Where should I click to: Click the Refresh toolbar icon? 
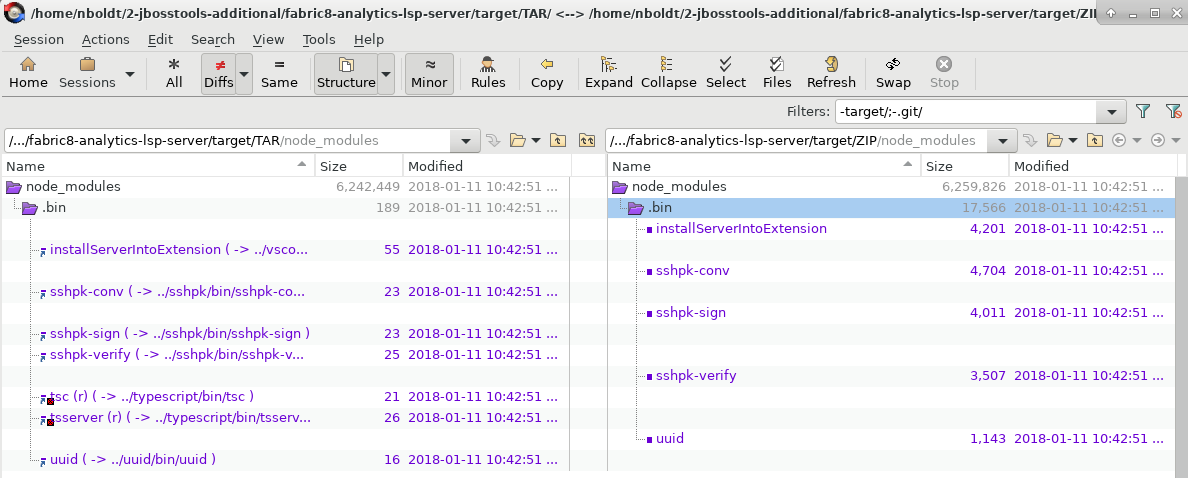[x=831, y=73]
